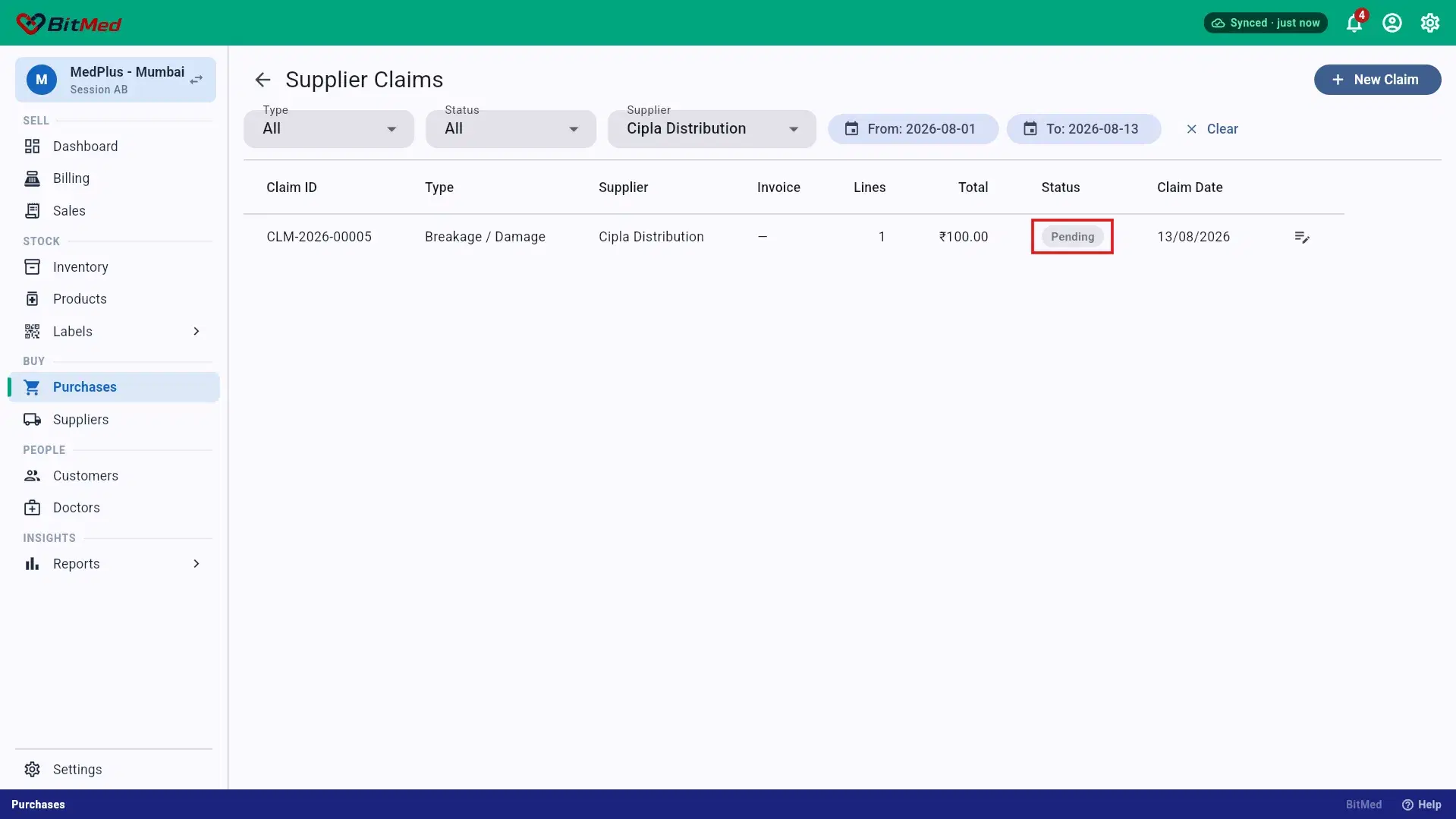Viewport: 1456px width, 819px height.
Task: Click the From date calendar icon
Action: [852, 129]
